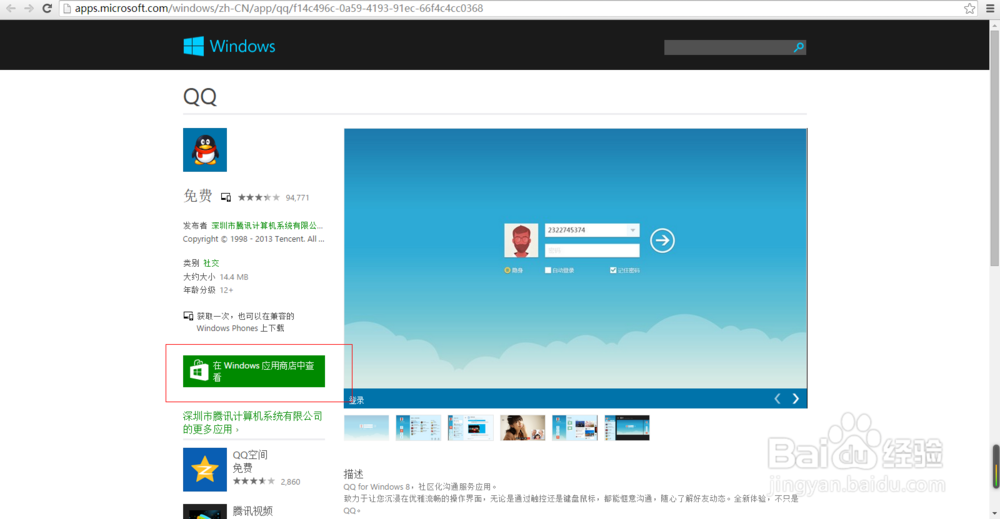Open account dropdown showing 2322745374
The width and height of the screenshot is (1000, 519).
click(x=633, y=230)
